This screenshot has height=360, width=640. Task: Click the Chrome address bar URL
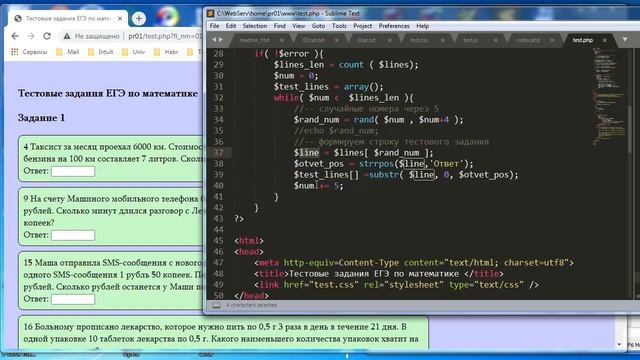(165, 36)
